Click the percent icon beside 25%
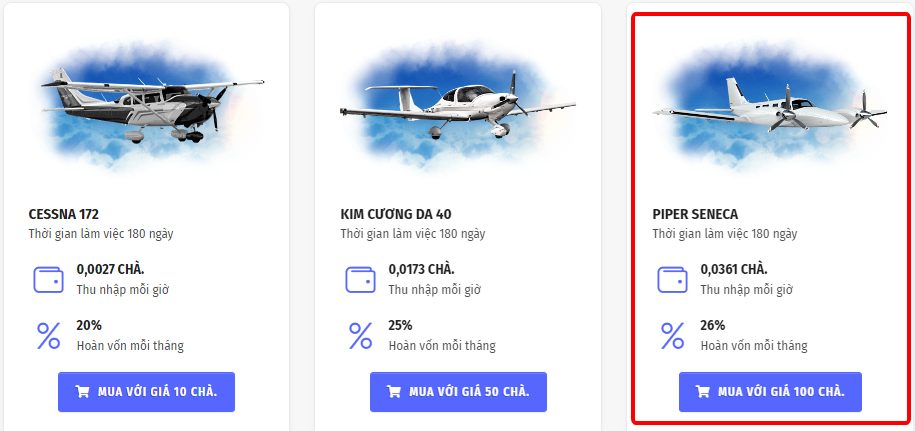This screenshot has width=915, height=431. click(361, 335)
